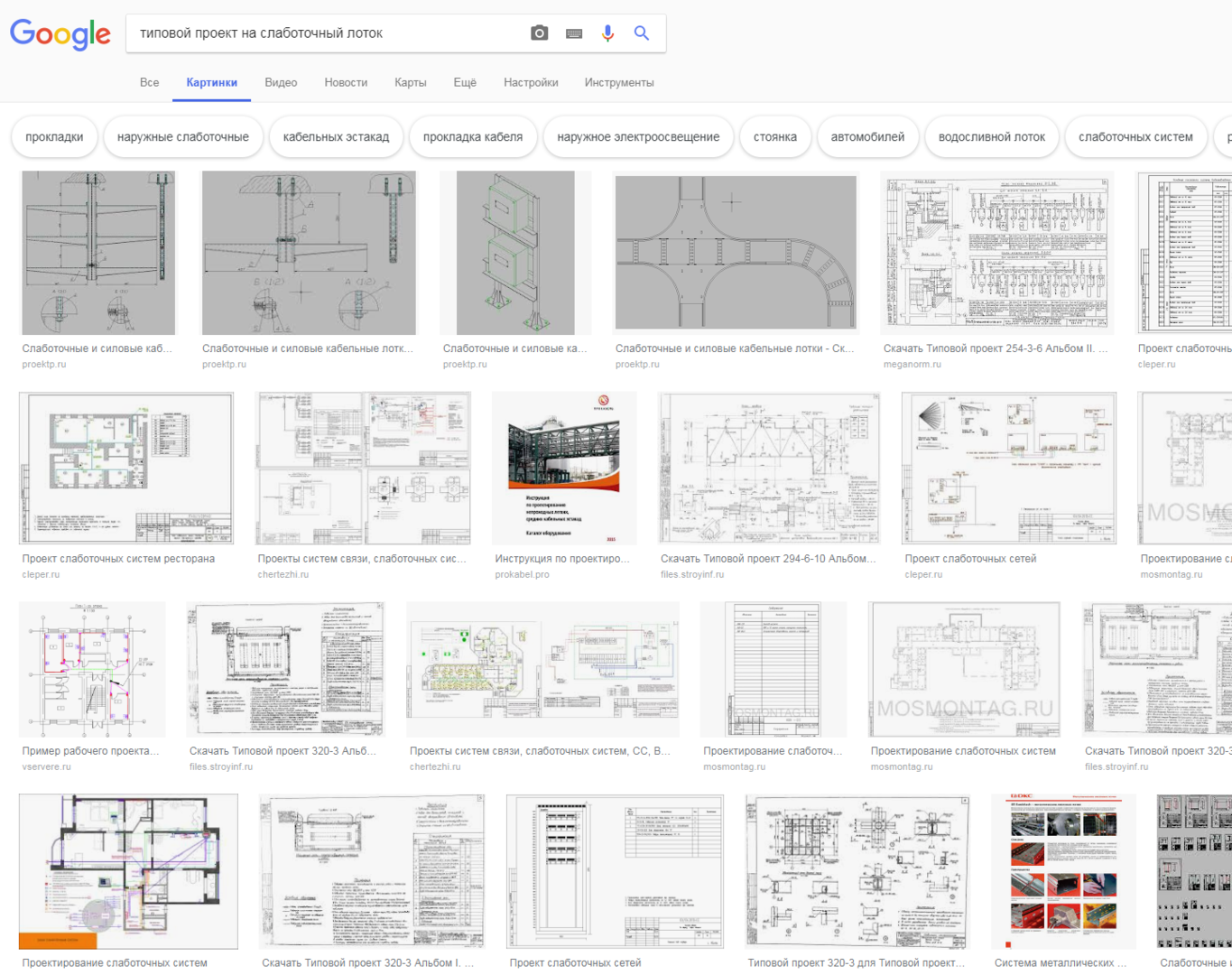Open the Настройки menu
This screenshot has height=975, width=1232.
click(x=531, y=82)
